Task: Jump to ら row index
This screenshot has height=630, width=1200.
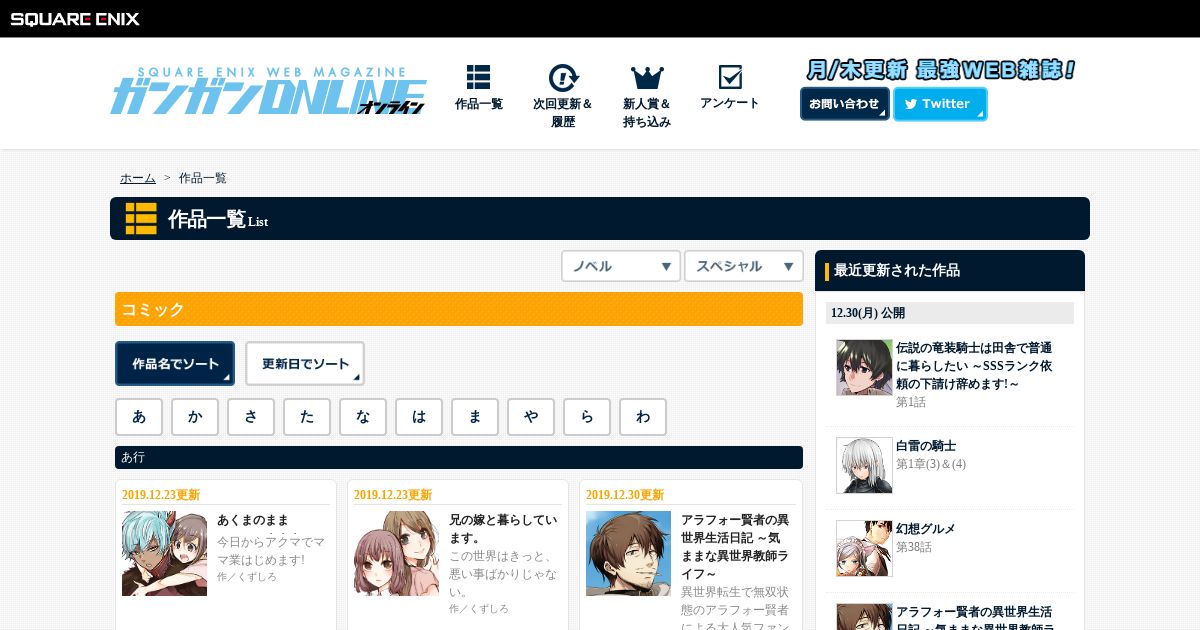Action: (587, 417)
